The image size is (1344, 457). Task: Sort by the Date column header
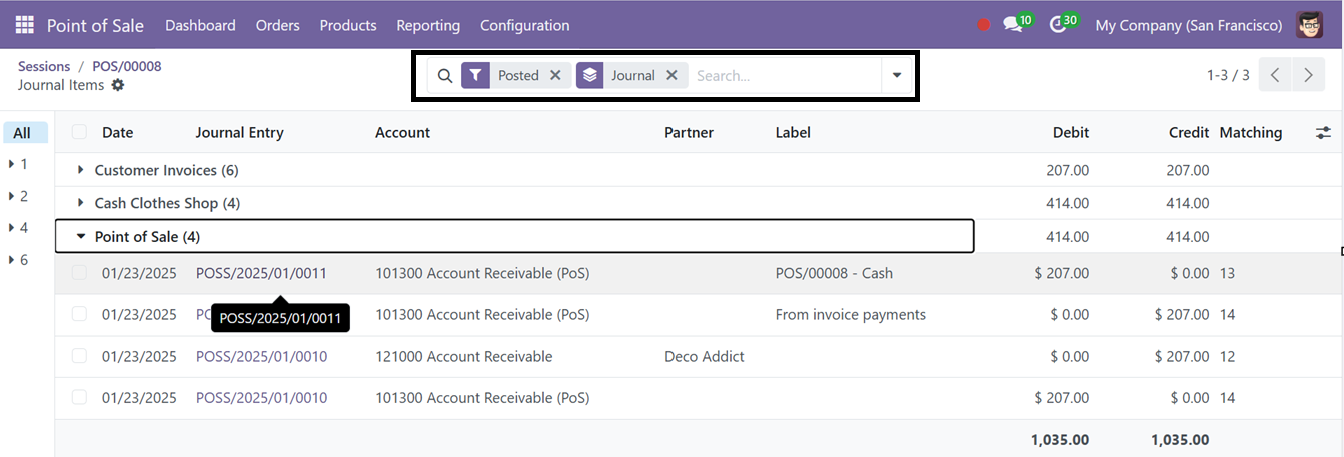(x=117, y=132)
